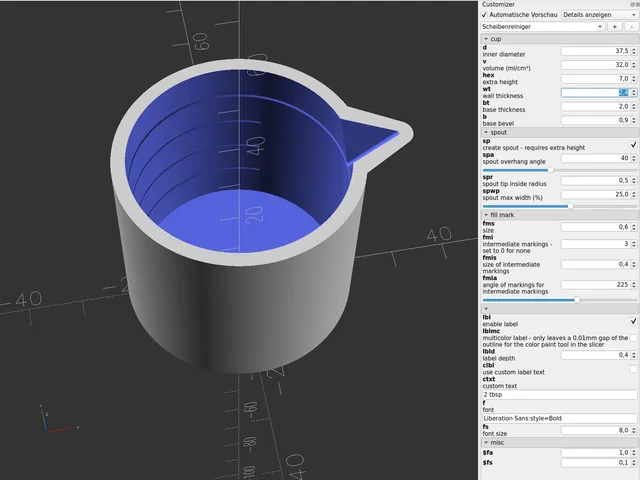Click the $fa value field
Screen dimensions: 640x480
[596, 453]
